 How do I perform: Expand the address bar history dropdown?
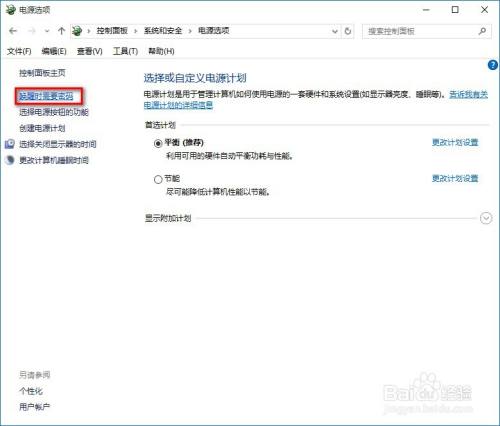click(335, 31)
